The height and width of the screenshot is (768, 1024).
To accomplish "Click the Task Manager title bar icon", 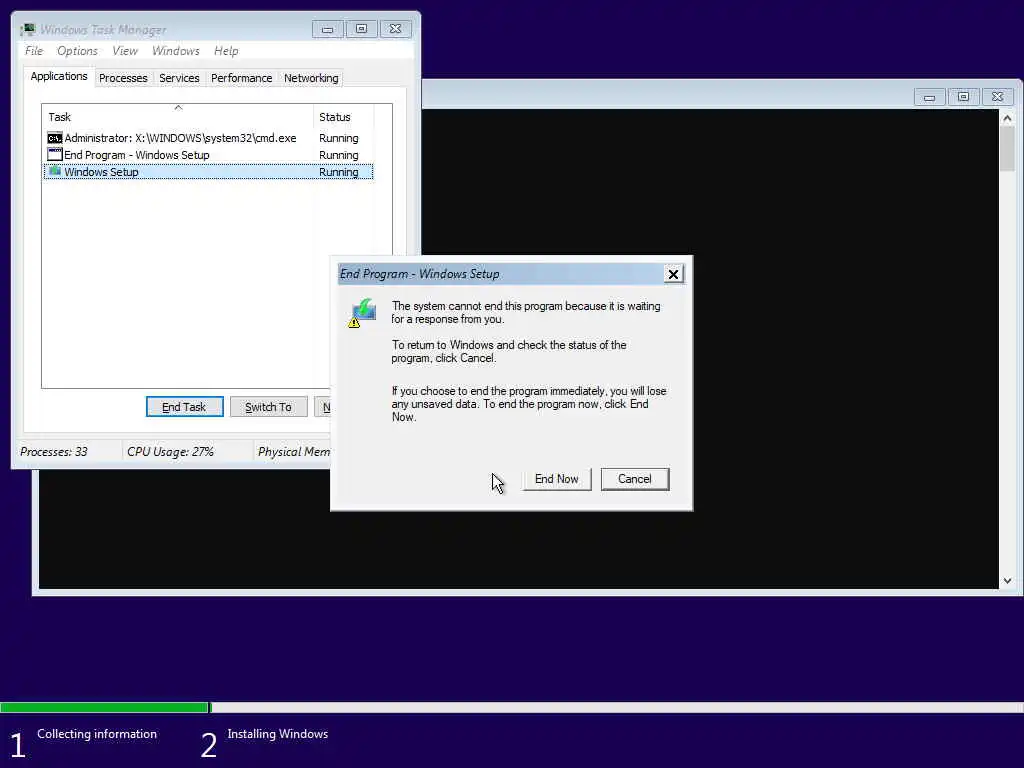I will pos(27,29).
